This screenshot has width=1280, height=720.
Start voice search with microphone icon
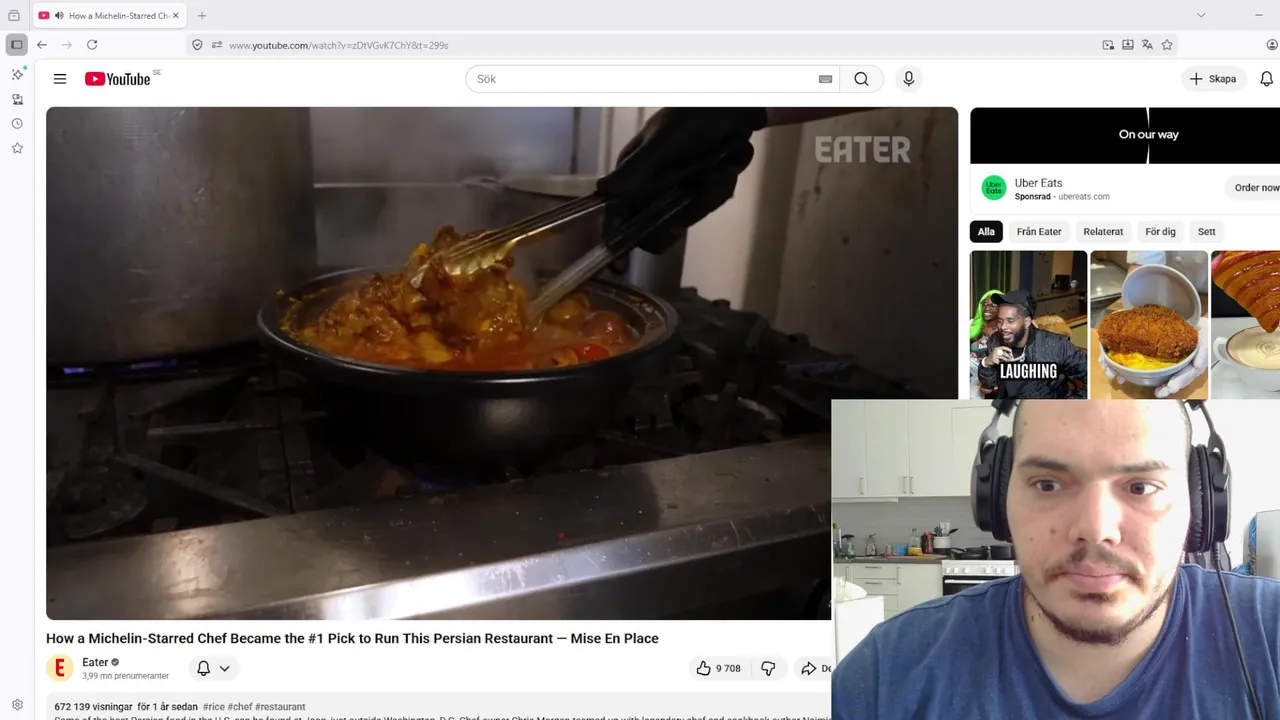pyautogui.click(x=908, y=79)
